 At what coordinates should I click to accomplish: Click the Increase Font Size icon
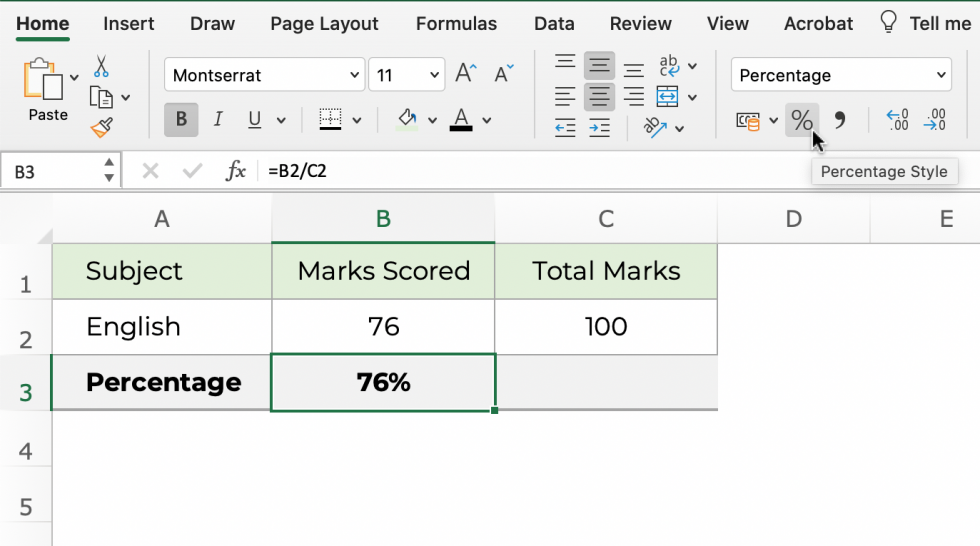465,74
